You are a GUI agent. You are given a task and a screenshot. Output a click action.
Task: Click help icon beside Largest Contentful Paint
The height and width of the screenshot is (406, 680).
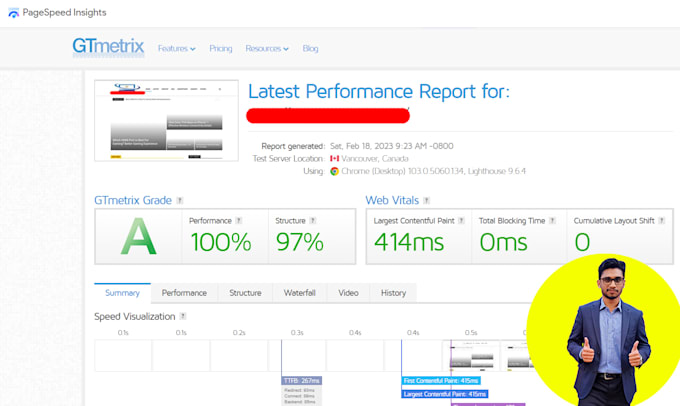(461, 221)
